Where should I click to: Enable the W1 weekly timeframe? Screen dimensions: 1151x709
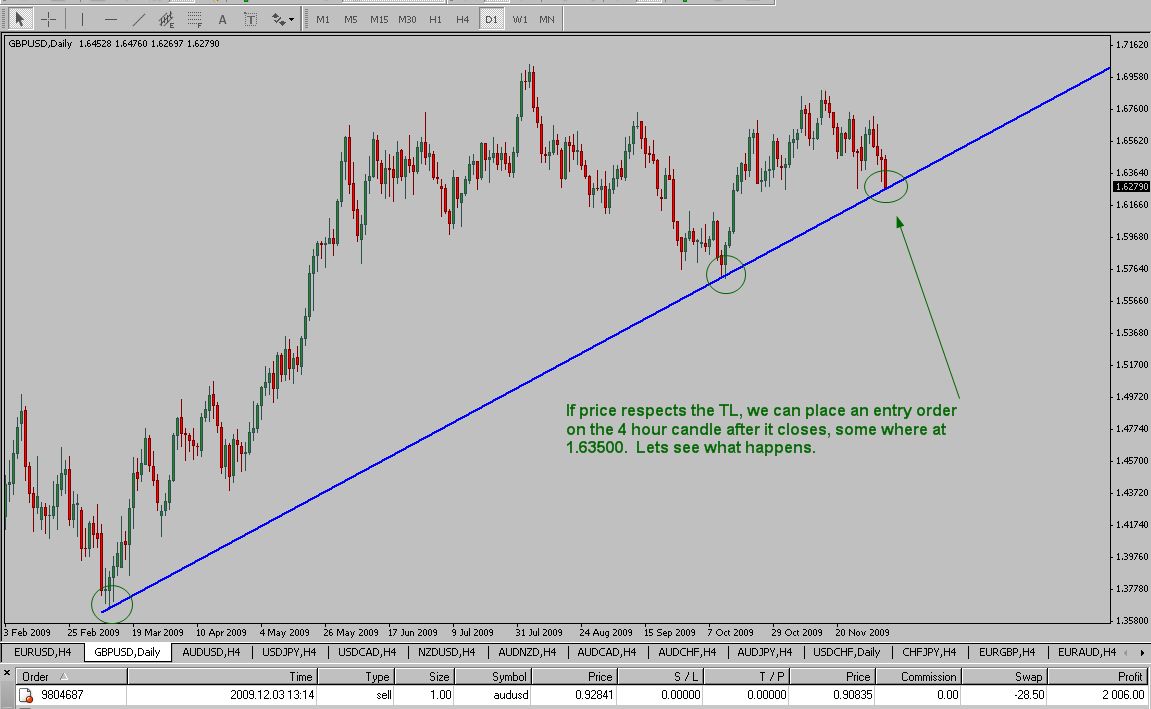[x=519, y=19]
